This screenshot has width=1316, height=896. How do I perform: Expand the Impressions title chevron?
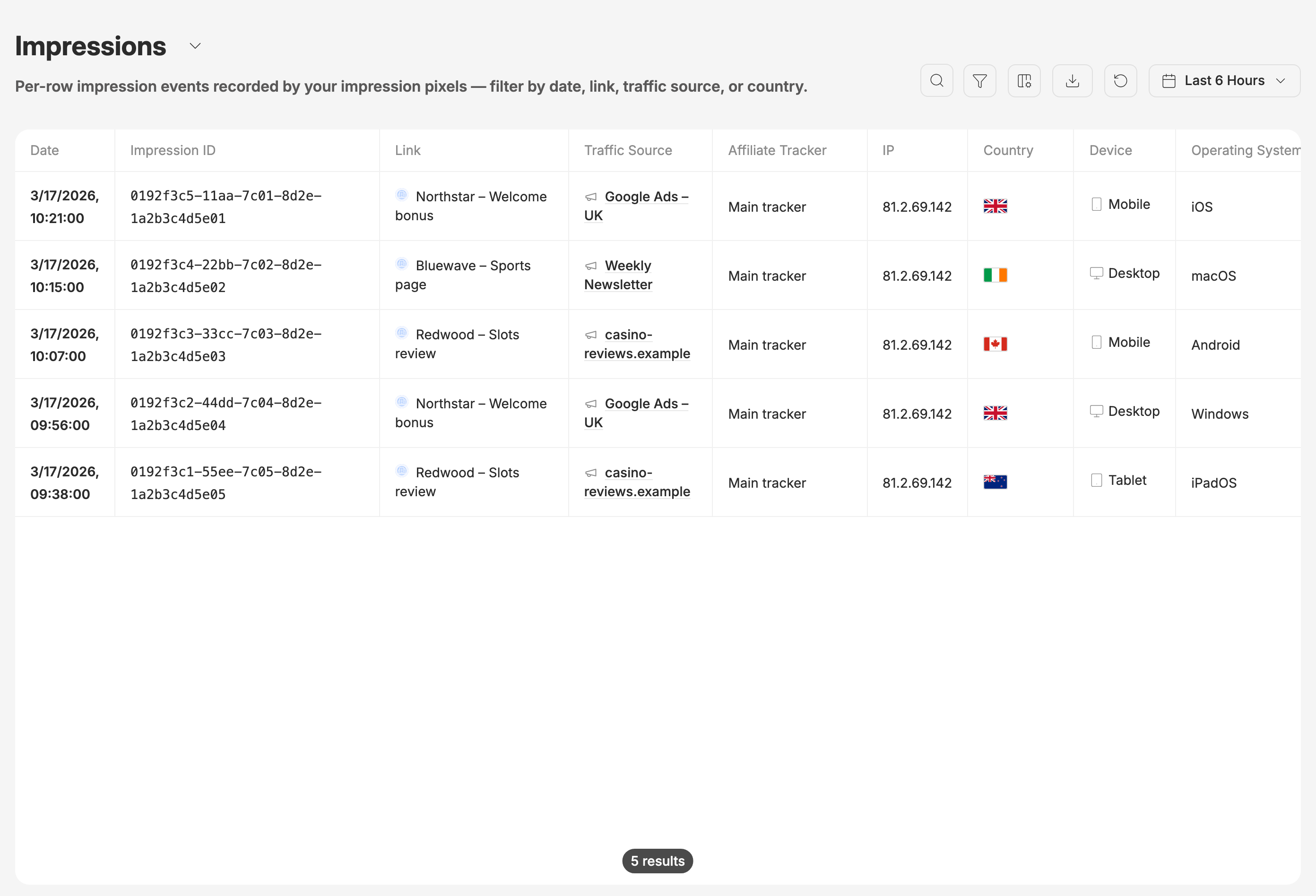click(195, 46)
